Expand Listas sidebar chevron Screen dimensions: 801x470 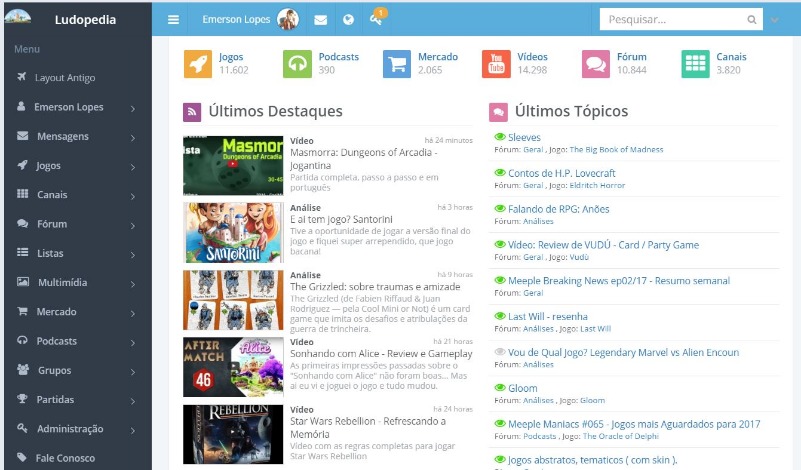pos(133,254)
